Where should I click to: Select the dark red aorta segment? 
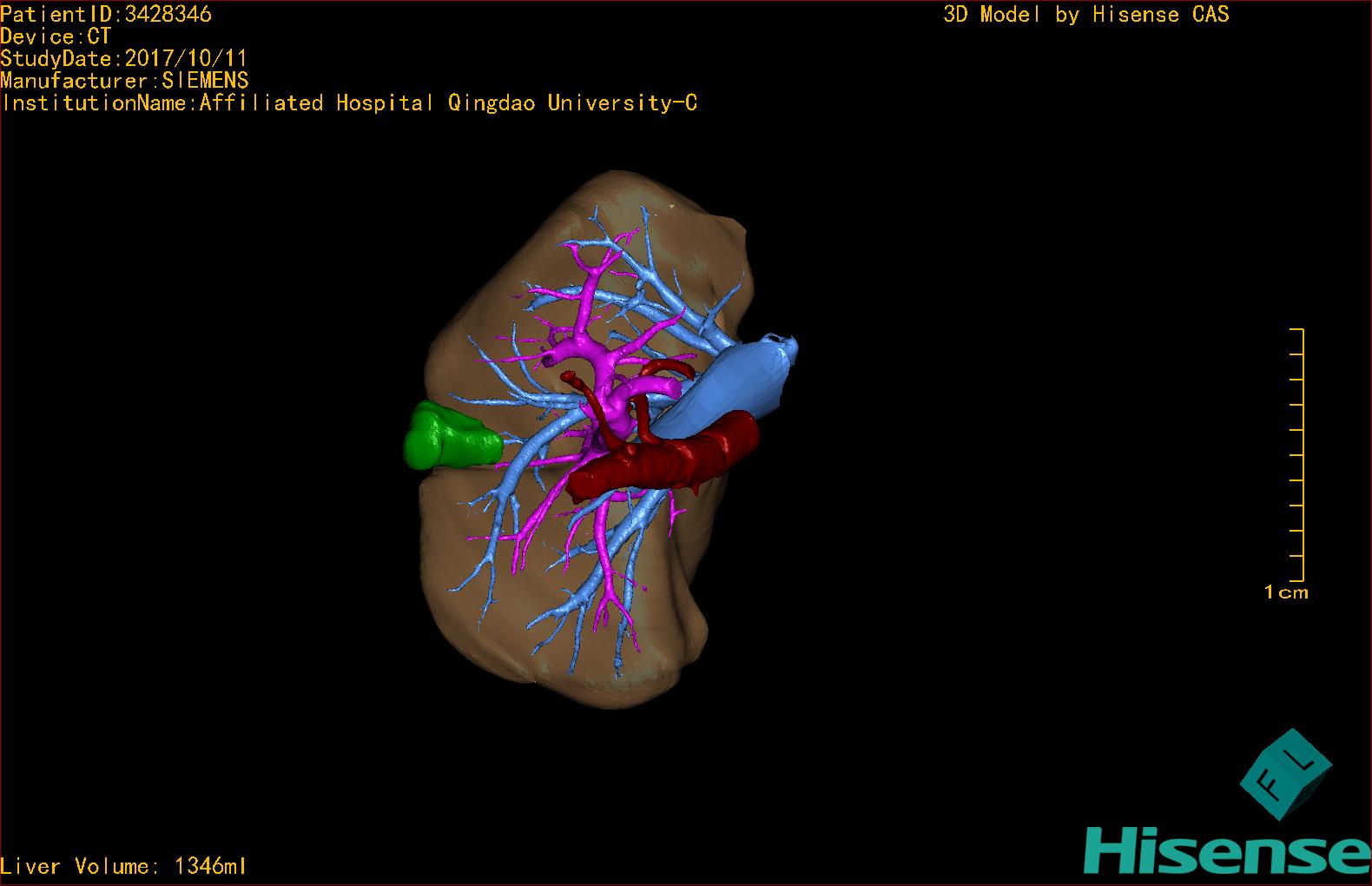click(664, 457)
